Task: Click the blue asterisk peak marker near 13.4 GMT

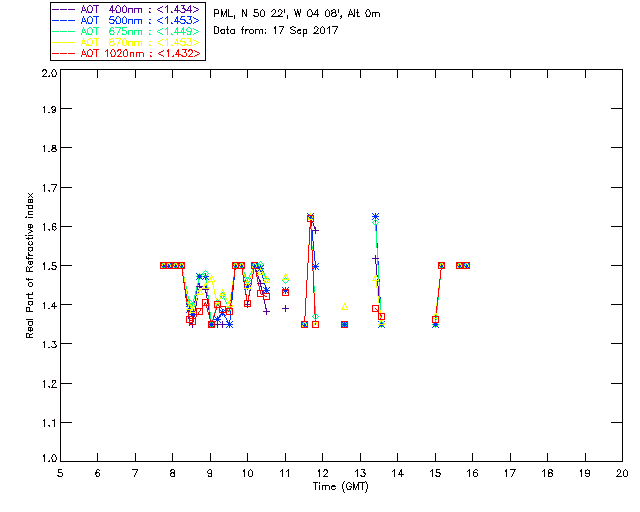Action: pyautogui.click(x=376, y=216)
